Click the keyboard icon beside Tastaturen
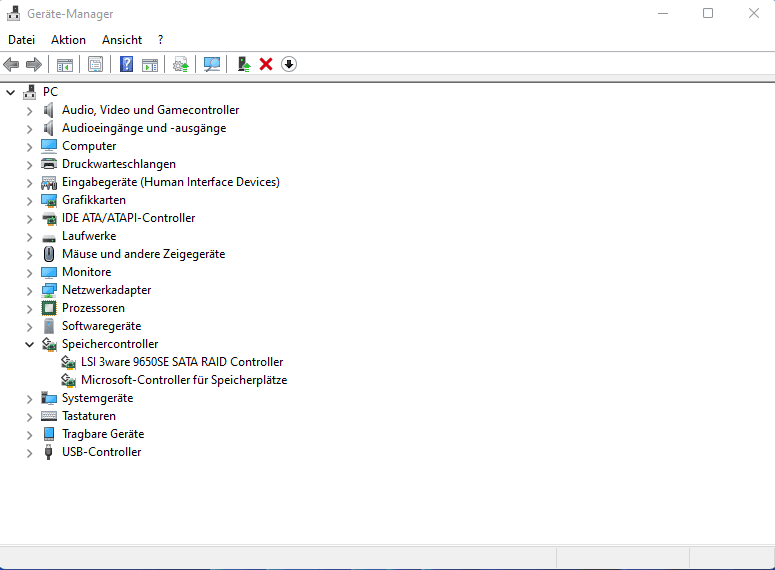This screenshot has width=775, height=570. [x=48, y=416]
